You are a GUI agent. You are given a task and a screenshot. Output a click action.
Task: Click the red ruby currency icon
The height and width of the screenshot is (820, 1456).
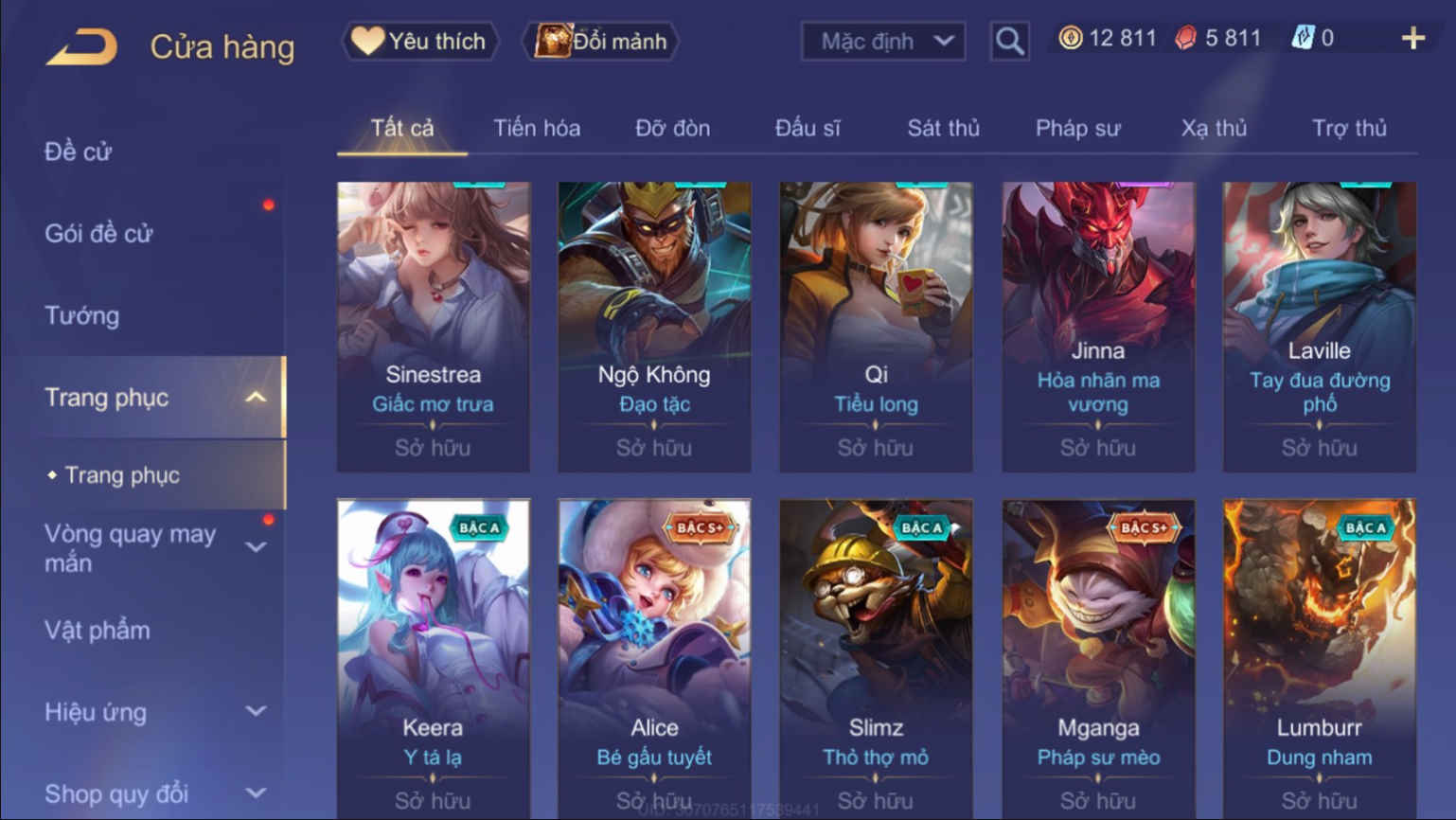[x=1185, y=38]
